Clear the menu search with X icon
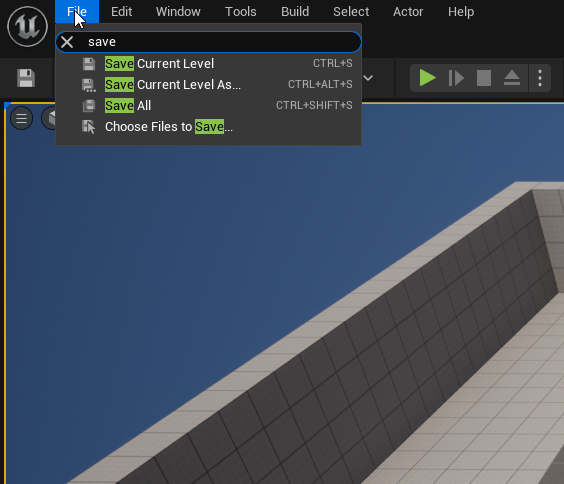The image size is (564, 484). click(67, 42)
